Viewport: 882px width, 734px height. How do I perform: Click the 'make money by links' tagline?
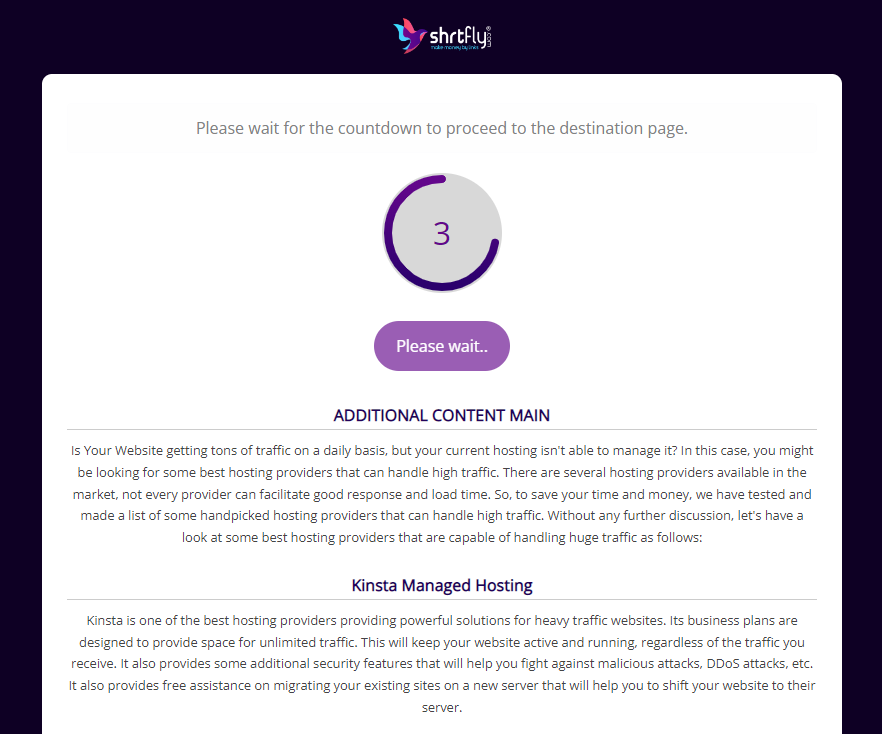(x=454, y=48)
